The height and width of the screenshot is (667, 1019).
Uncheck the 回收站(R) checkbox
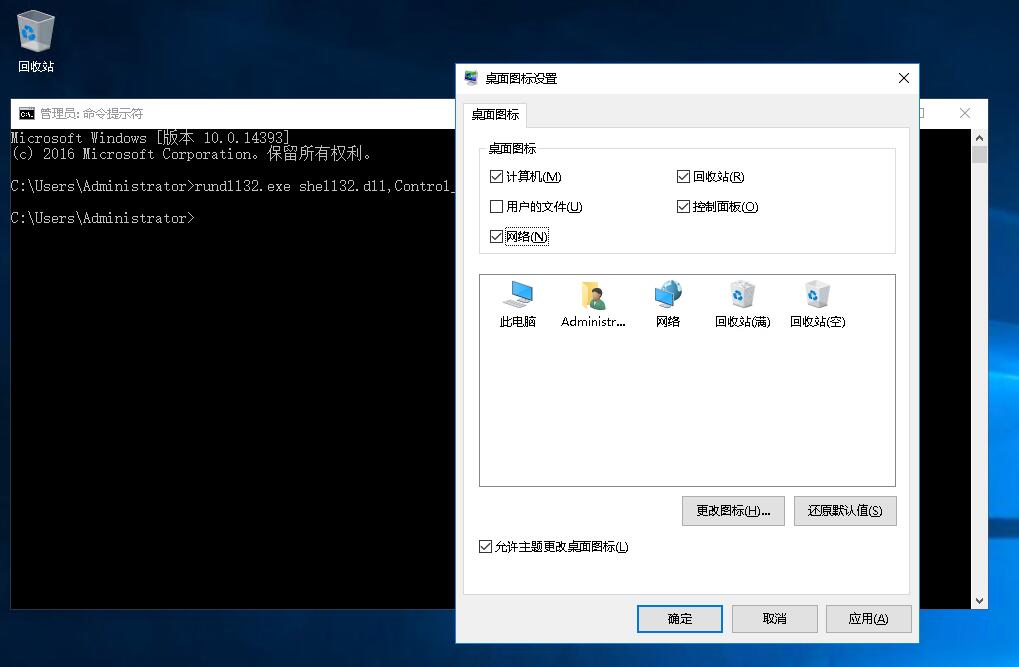683,177
